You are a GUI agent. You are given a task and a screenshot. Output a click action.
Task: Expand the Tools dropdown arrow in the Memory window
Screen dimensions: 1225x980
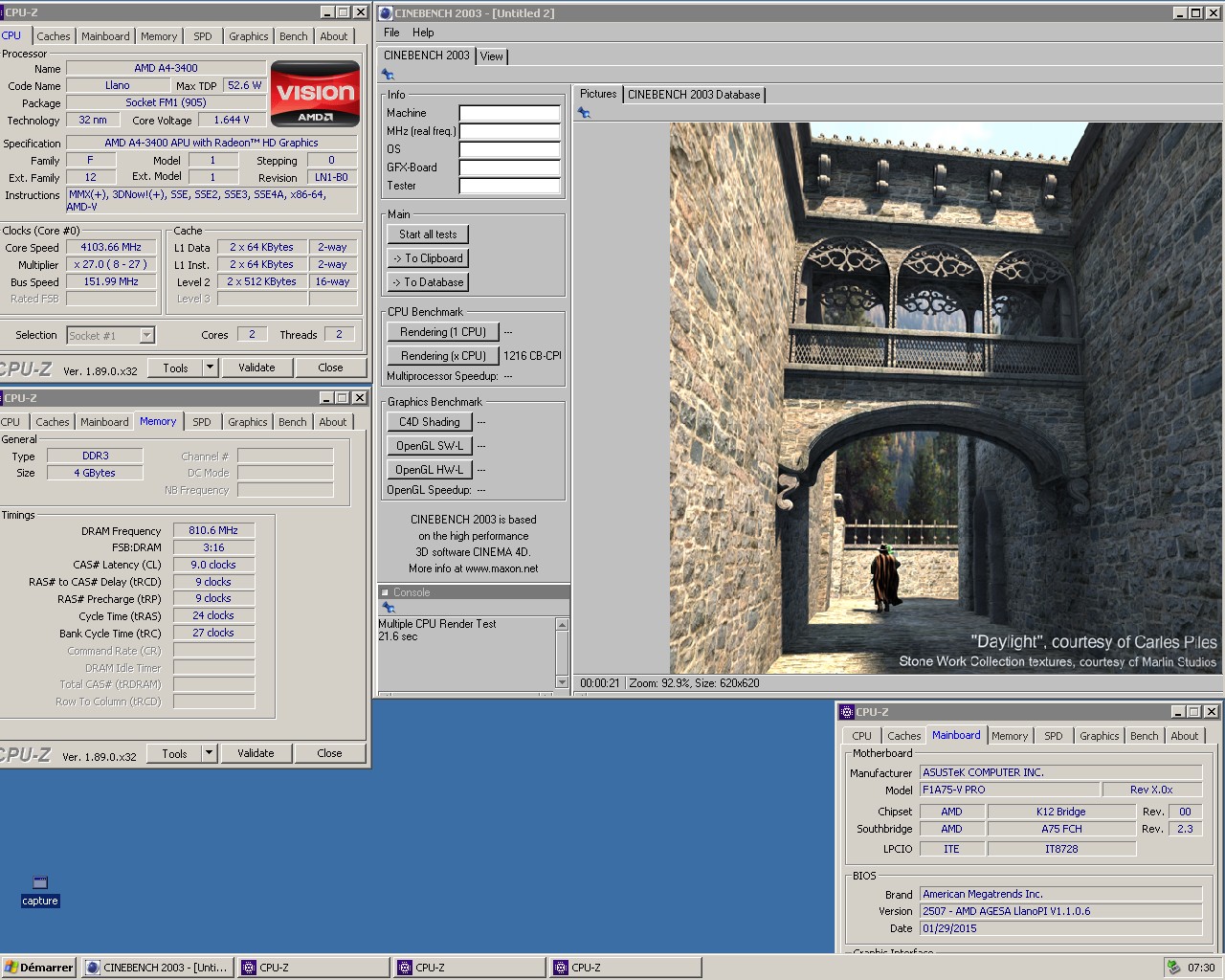point(210,753)
